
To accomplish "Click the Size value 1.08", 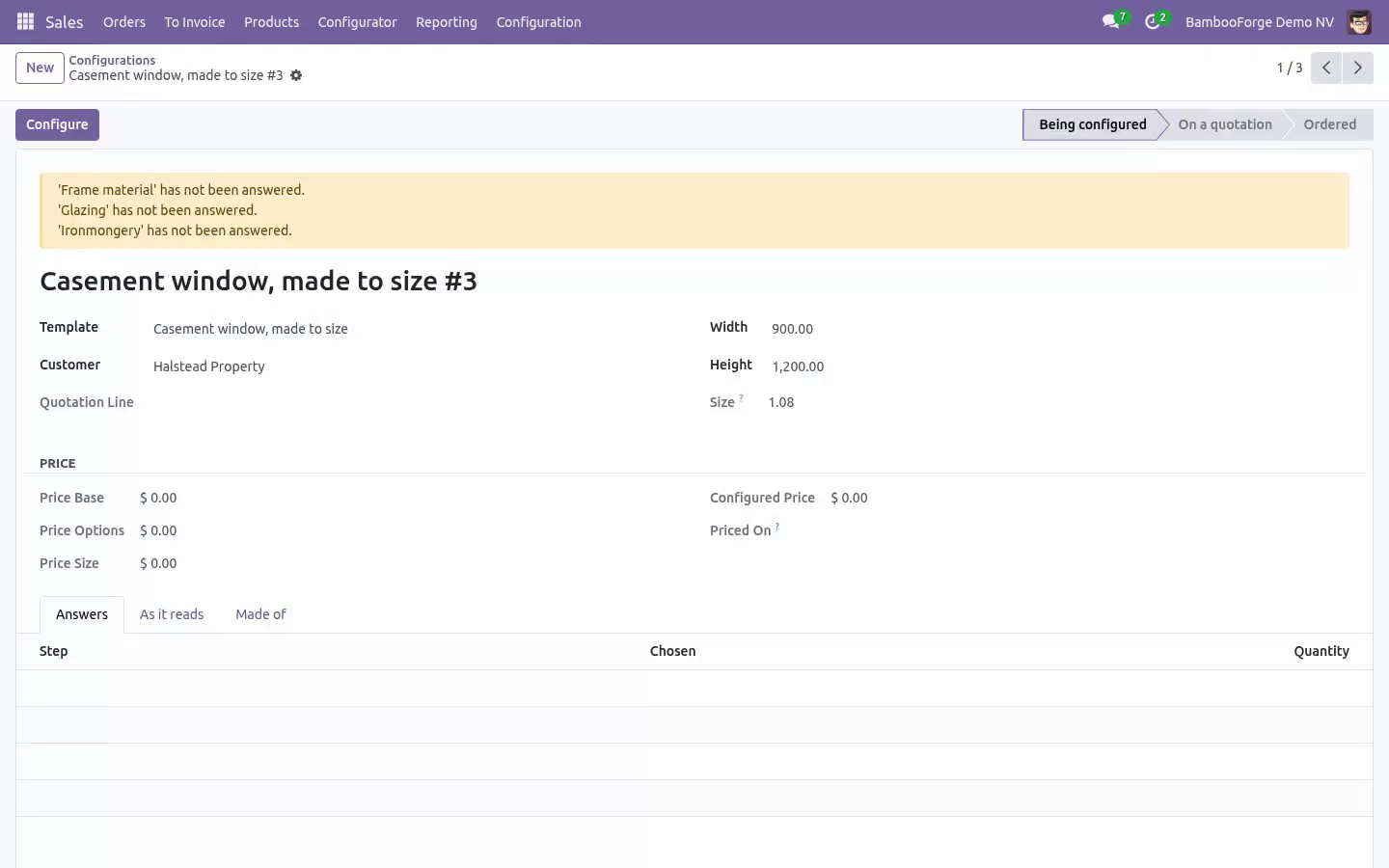I will (781, 402).
